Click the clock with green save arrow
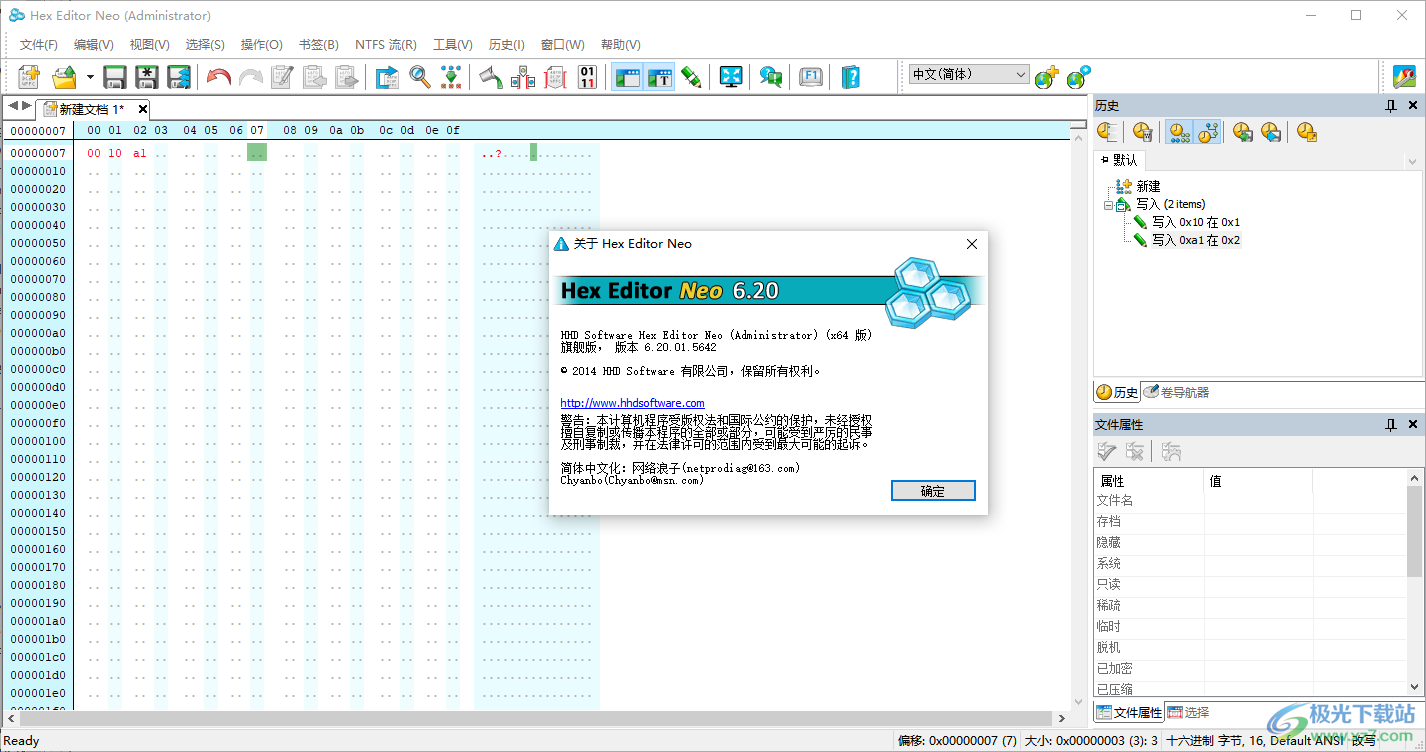 (1243, 131)
